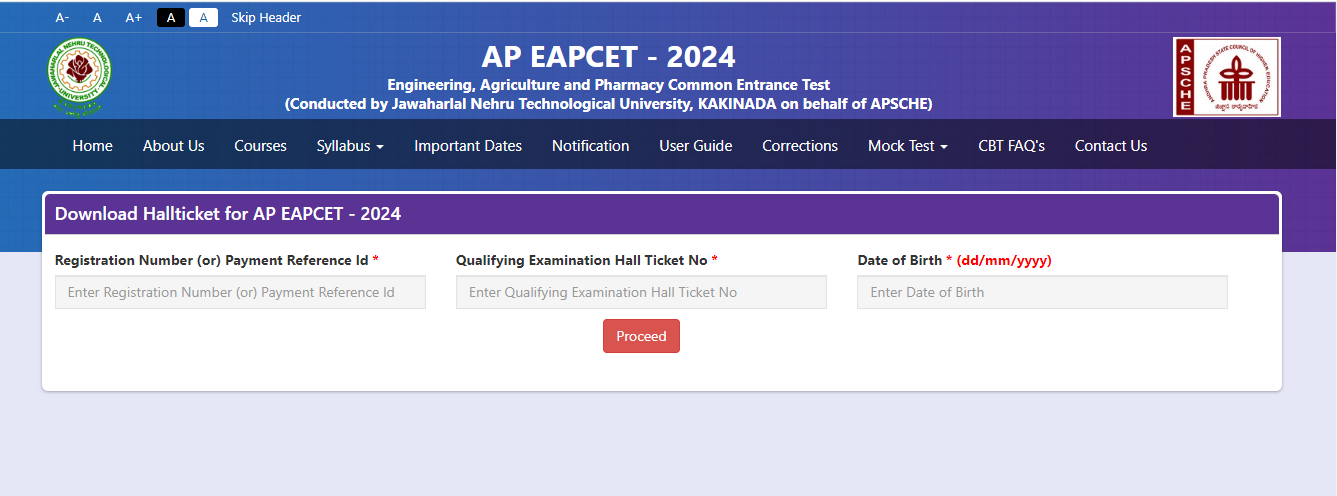1337x496 pixels.
Task: Open the Notification page
Action: [x=591, y=146]
